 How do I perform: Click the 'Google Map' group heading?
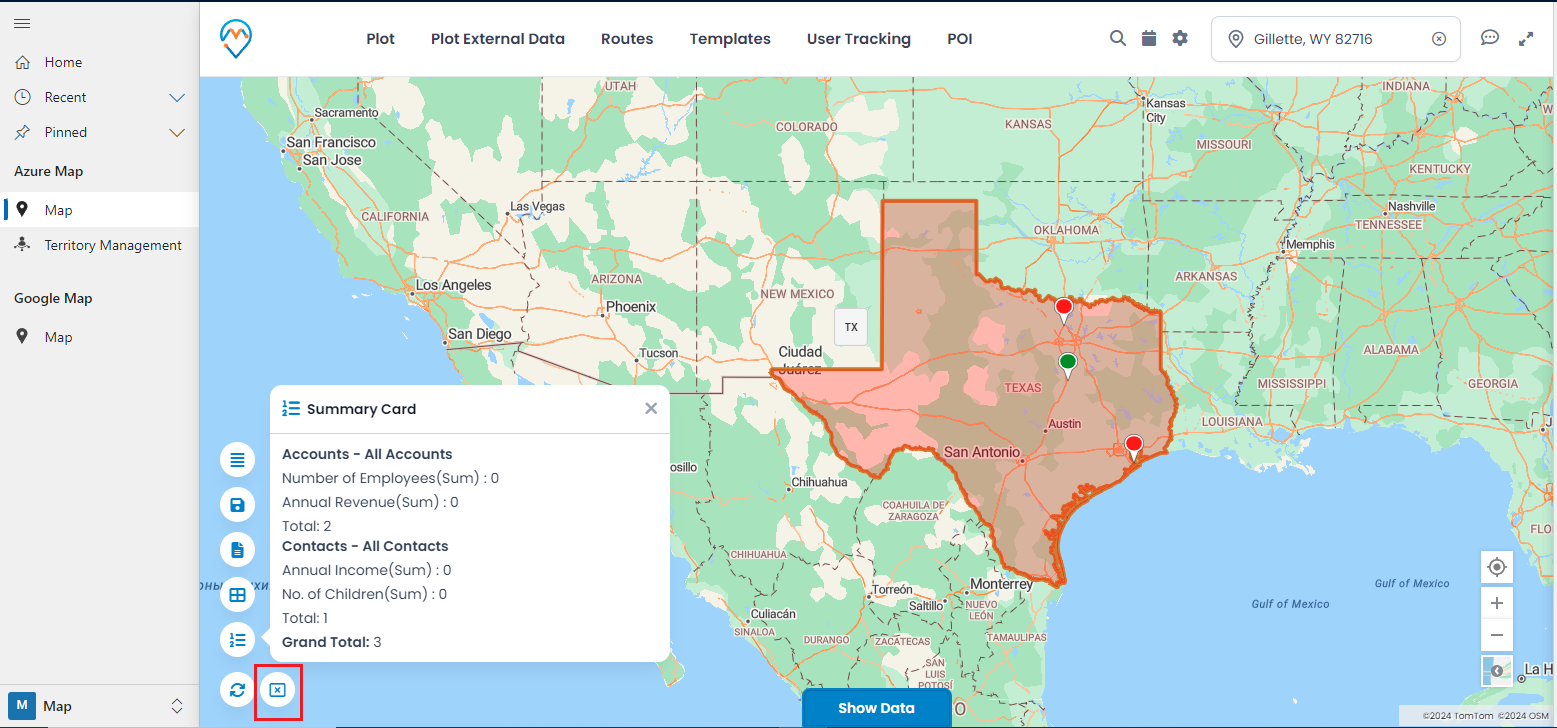[x=53, y=298]
